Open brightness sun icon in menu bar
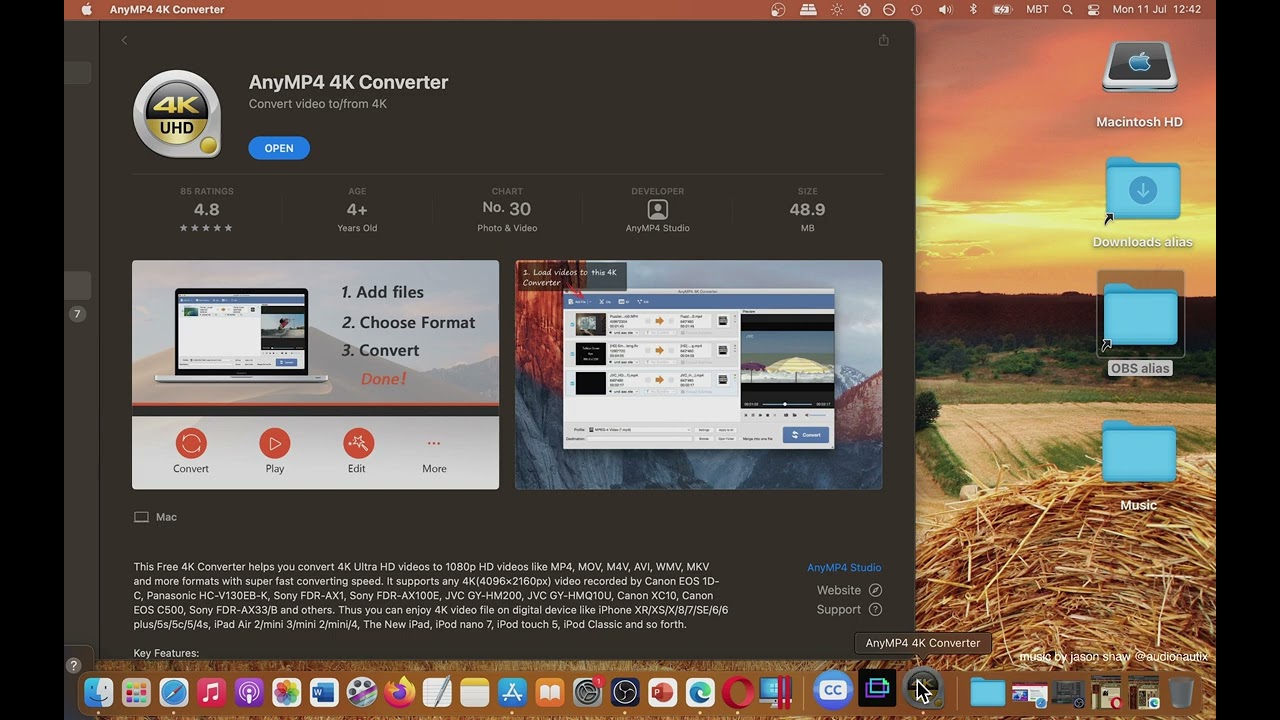This screenshot has width=1280, height=720. coord(837,9)
